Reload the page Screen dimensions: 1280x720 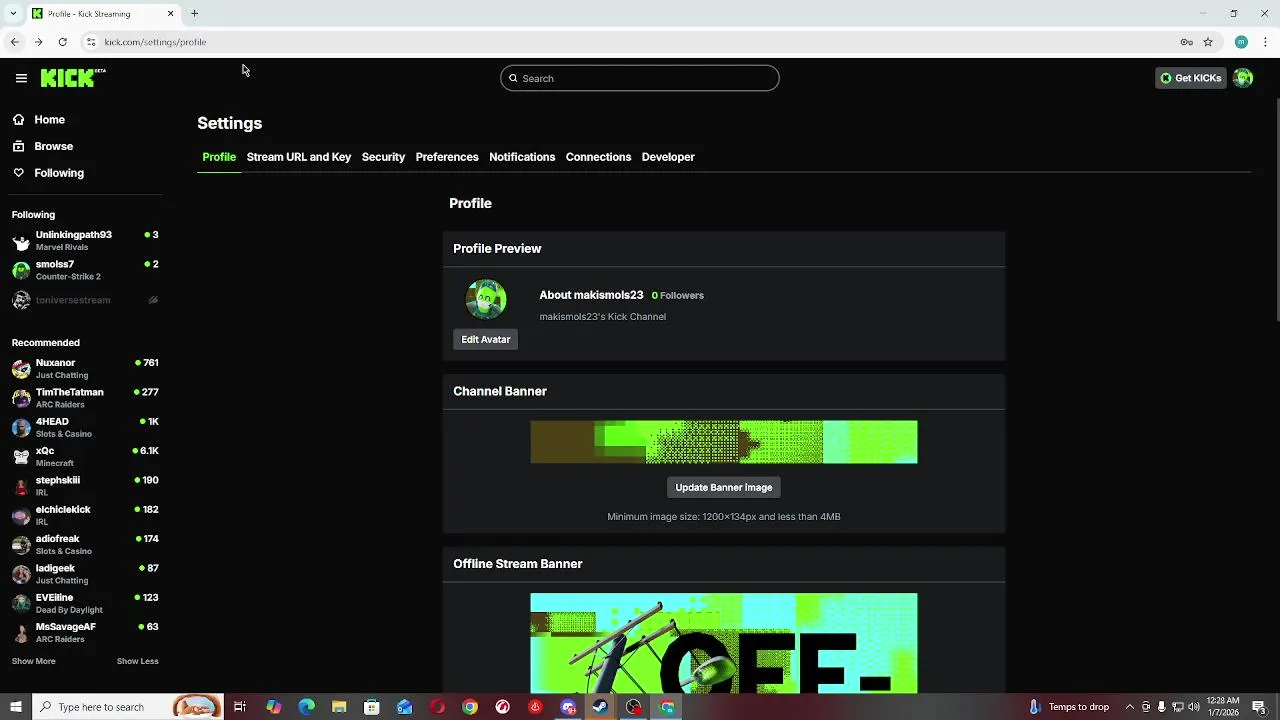[62, 42]
